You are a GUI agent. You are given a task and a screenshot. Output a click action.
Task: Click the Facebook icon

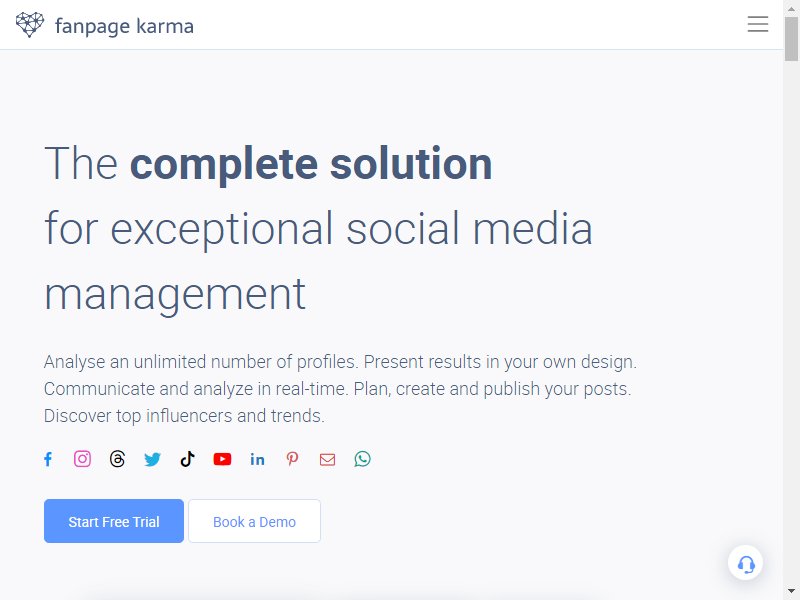48,459
